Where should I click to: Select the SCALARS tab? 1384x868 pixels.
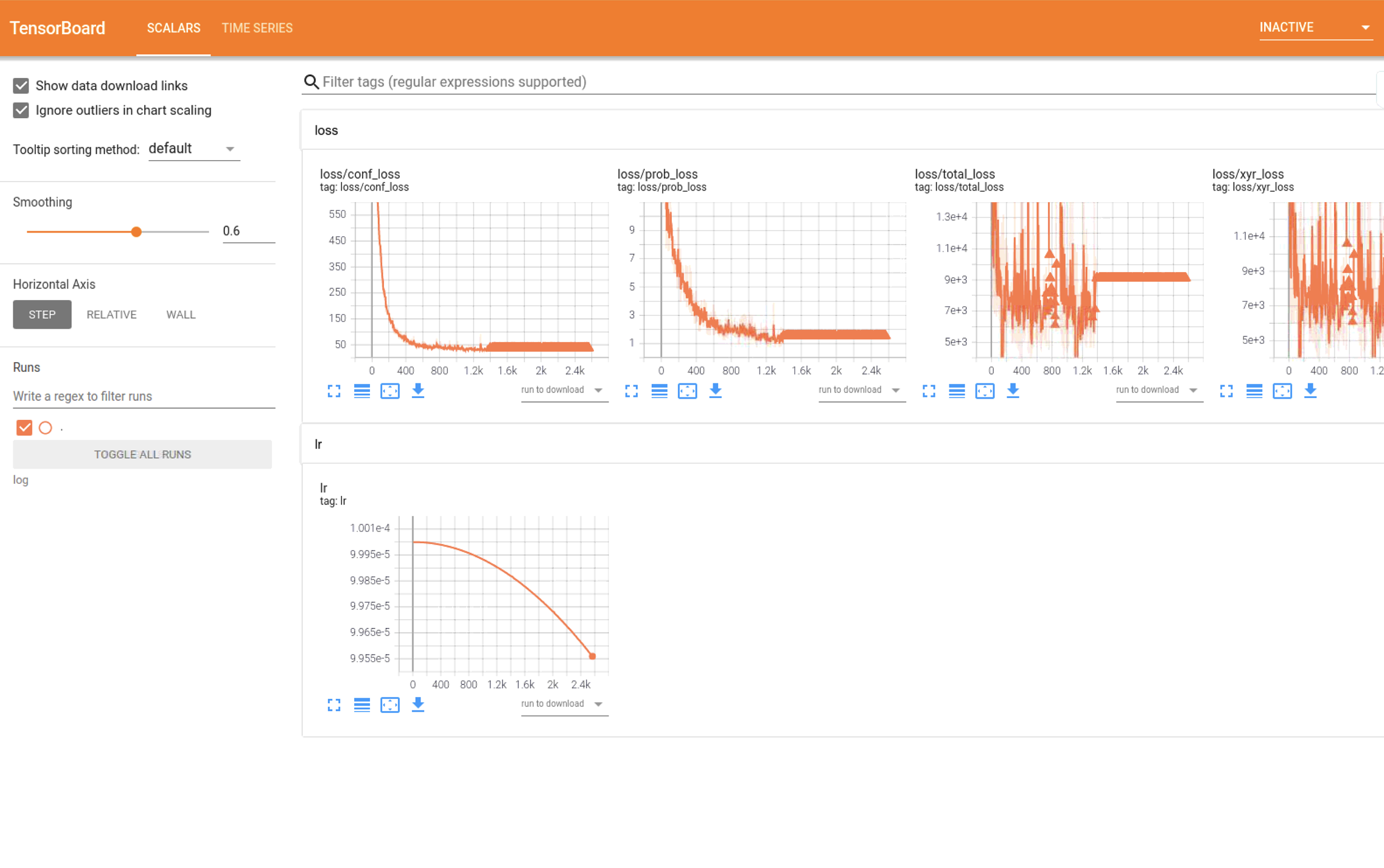(x=173, y=28)
